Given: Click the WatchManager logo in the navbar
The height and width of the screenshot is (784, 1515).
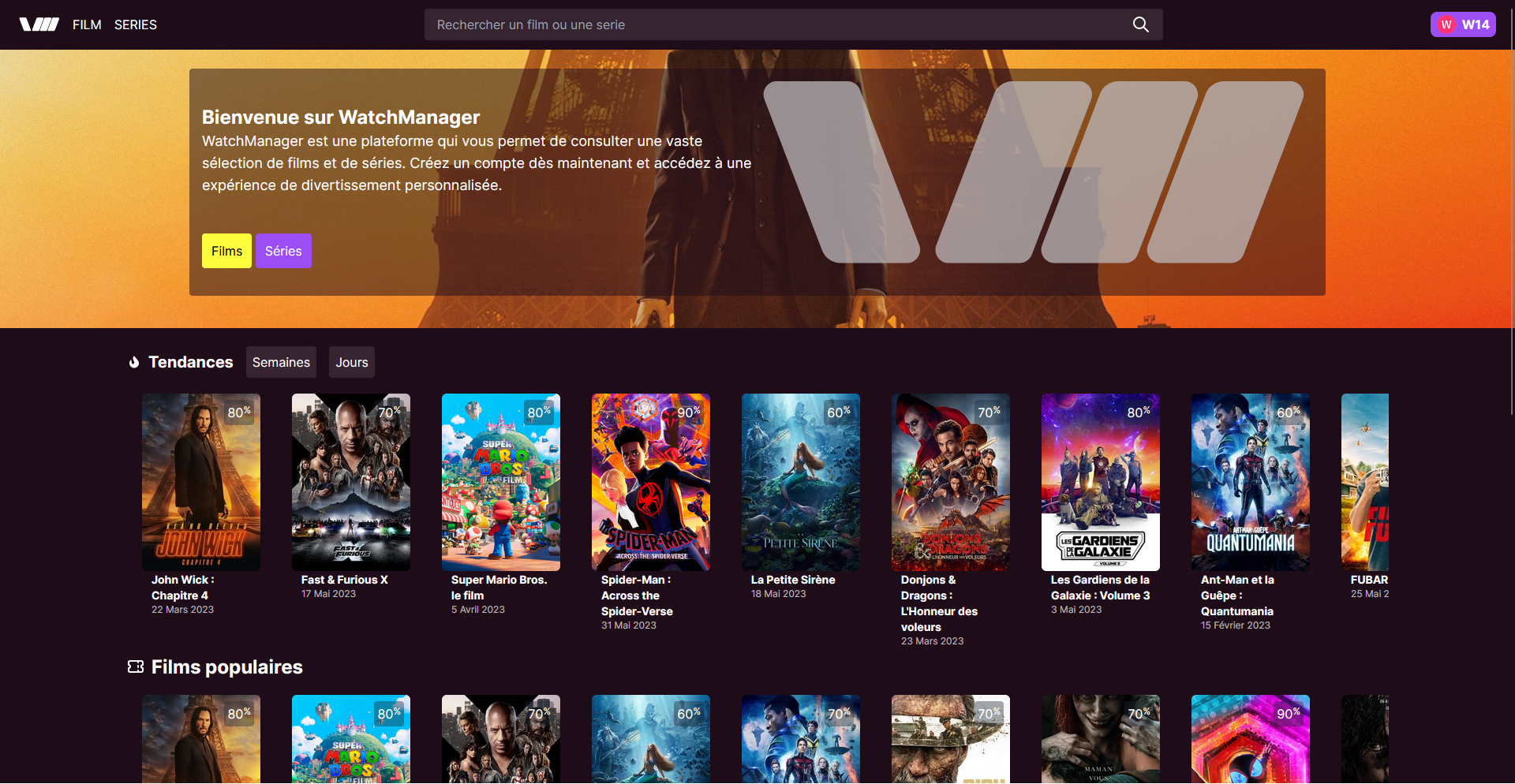Looking at the screenshot, I should coord(39,24).
